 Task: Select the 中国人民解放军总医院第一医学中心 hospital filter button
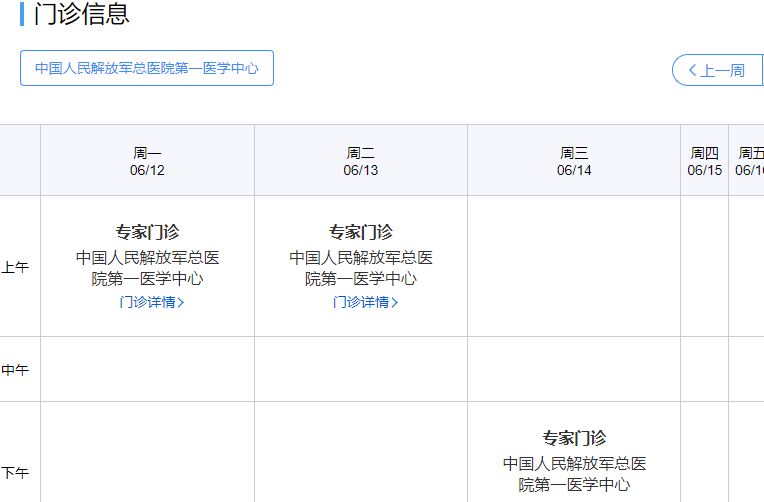coord(147,68)
